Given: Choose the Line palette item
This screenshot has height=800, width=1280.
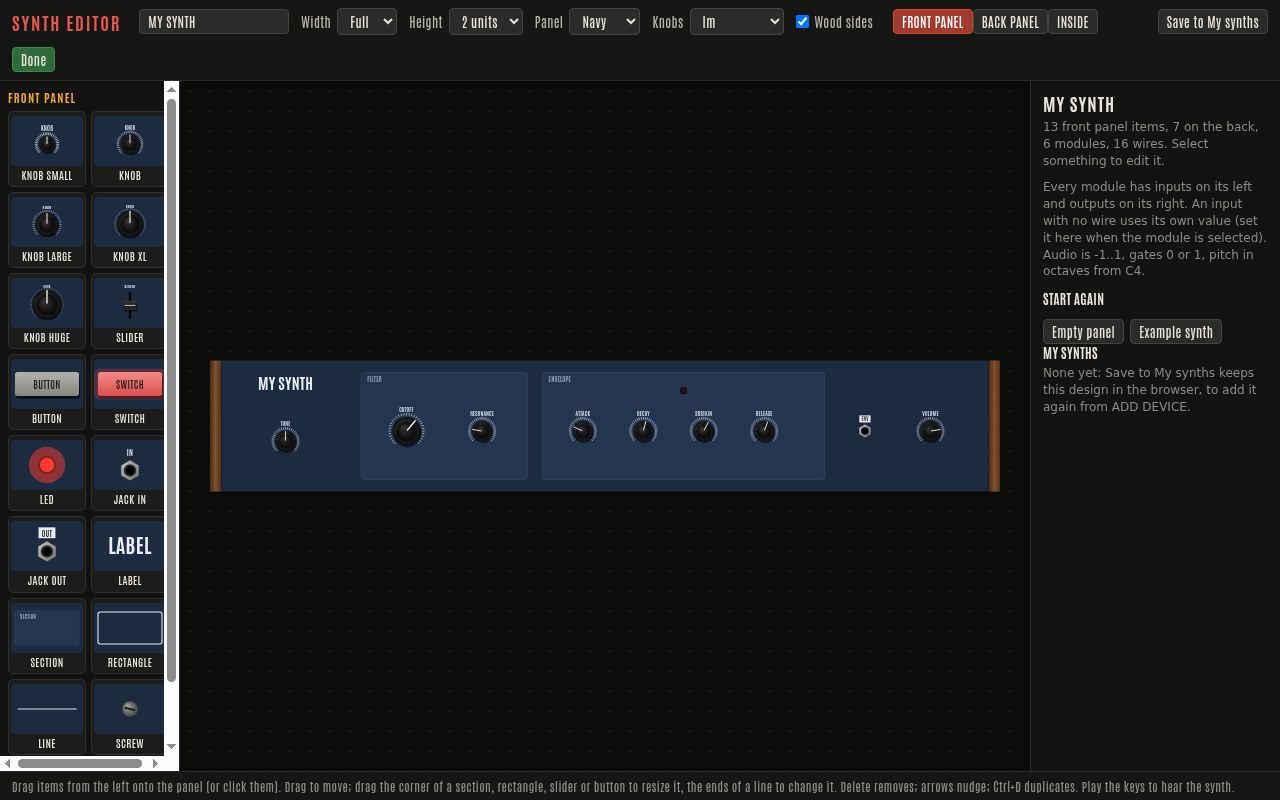Looking at the screenshot, I should pos(47,717).
